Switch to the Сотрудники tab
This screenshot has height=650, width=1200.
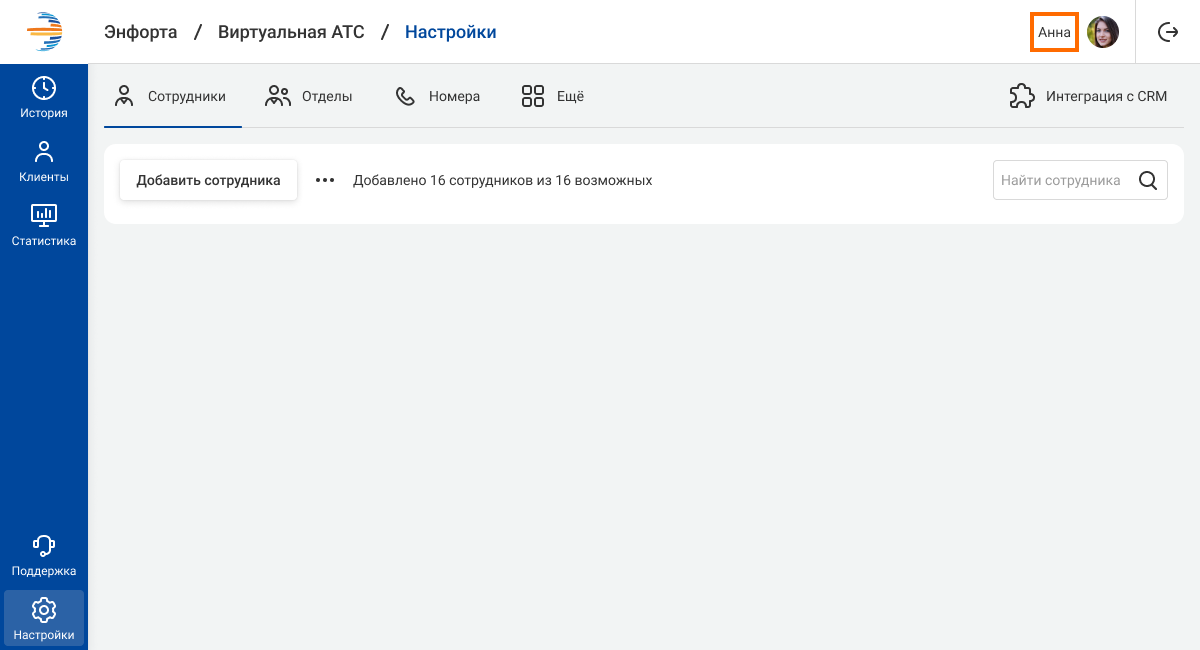click(172, 97)
